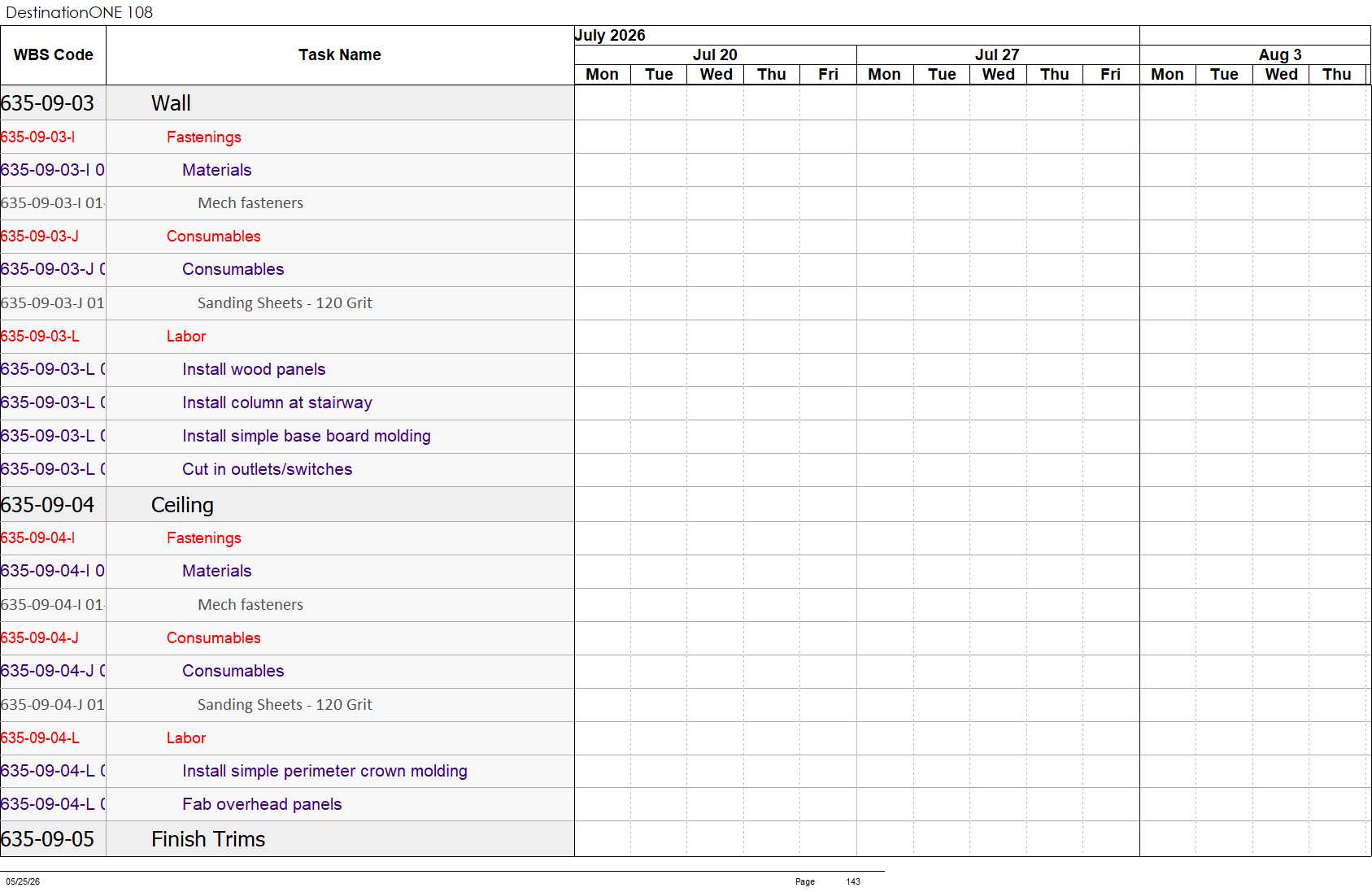This screenshot has width=1372, height=892.
Task: Click the red WBS code 635-09-03-L
Action: (x=39, y=337)
